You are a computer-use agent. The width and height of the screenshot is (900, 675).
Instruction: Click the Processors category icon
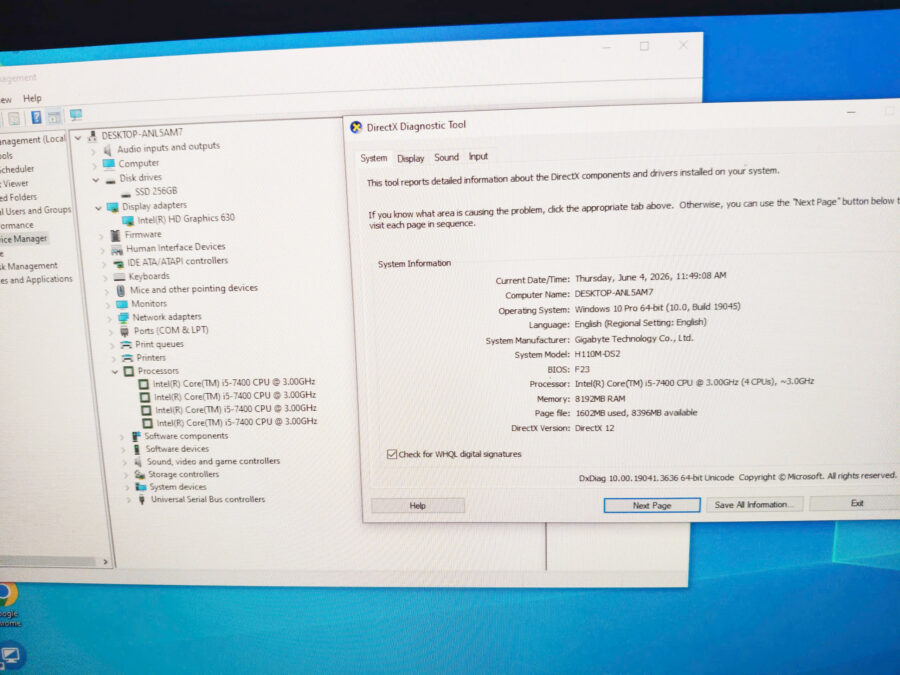[129, 371]
